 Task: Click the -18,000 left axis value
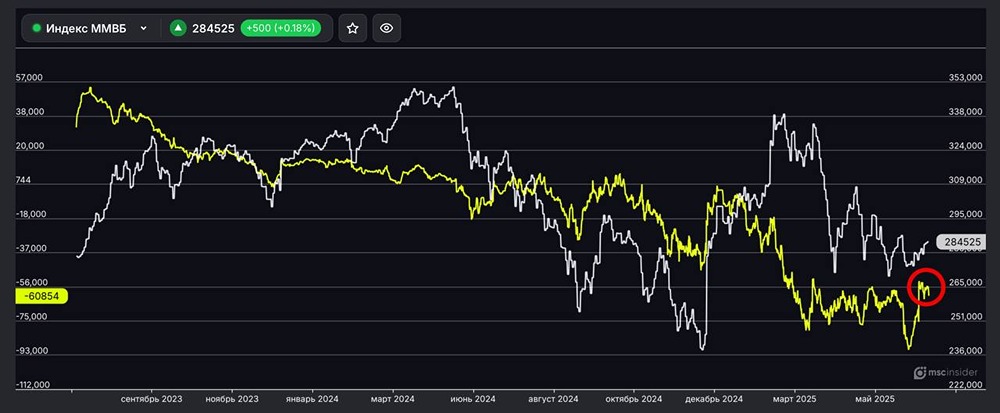[x=30, y=215]
